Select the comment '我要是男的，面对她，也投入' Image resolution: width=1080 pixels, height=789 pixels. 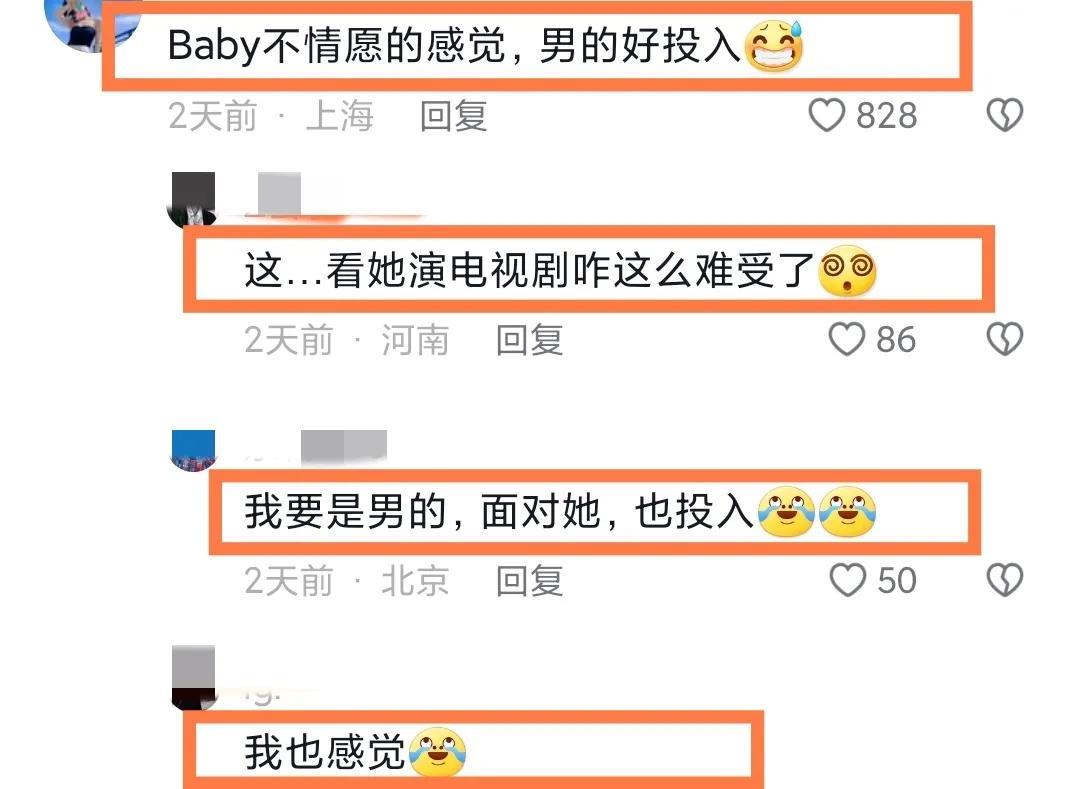click(x=561, y=512)
